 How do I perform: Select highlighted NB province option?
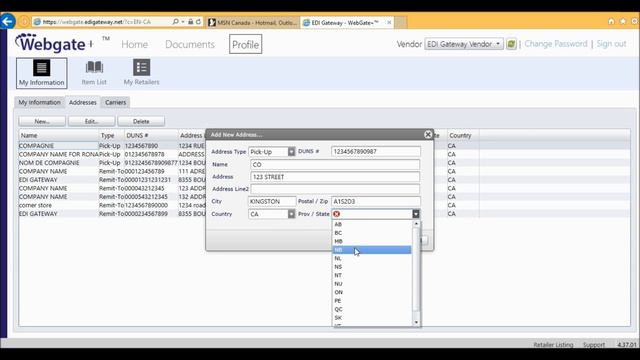tap(372, 250)
